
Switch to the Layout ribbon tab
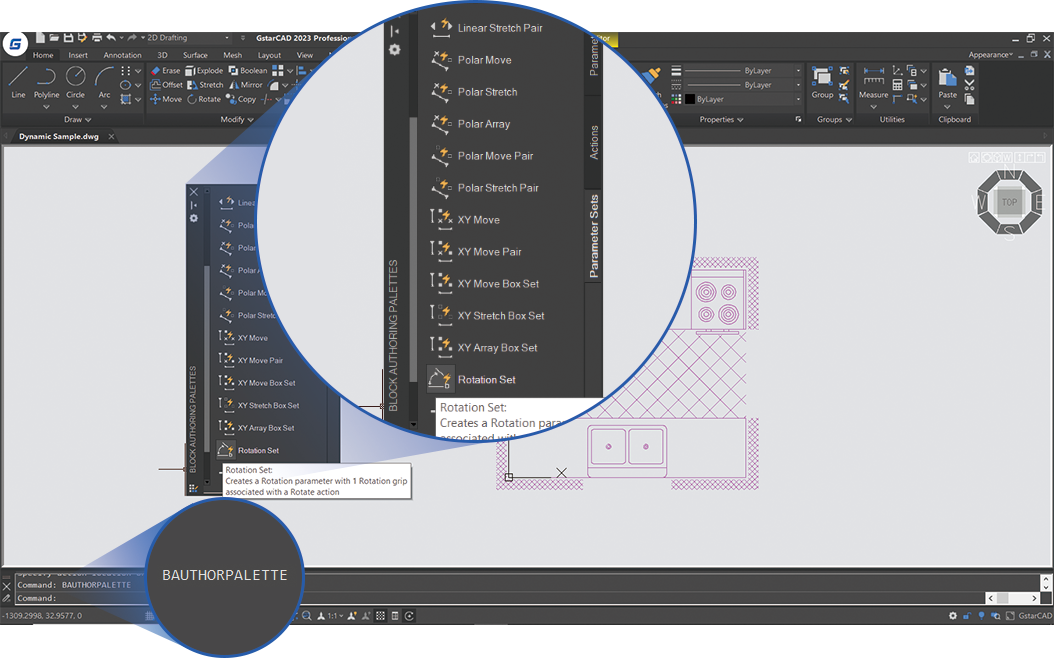(x=269, y=55)
